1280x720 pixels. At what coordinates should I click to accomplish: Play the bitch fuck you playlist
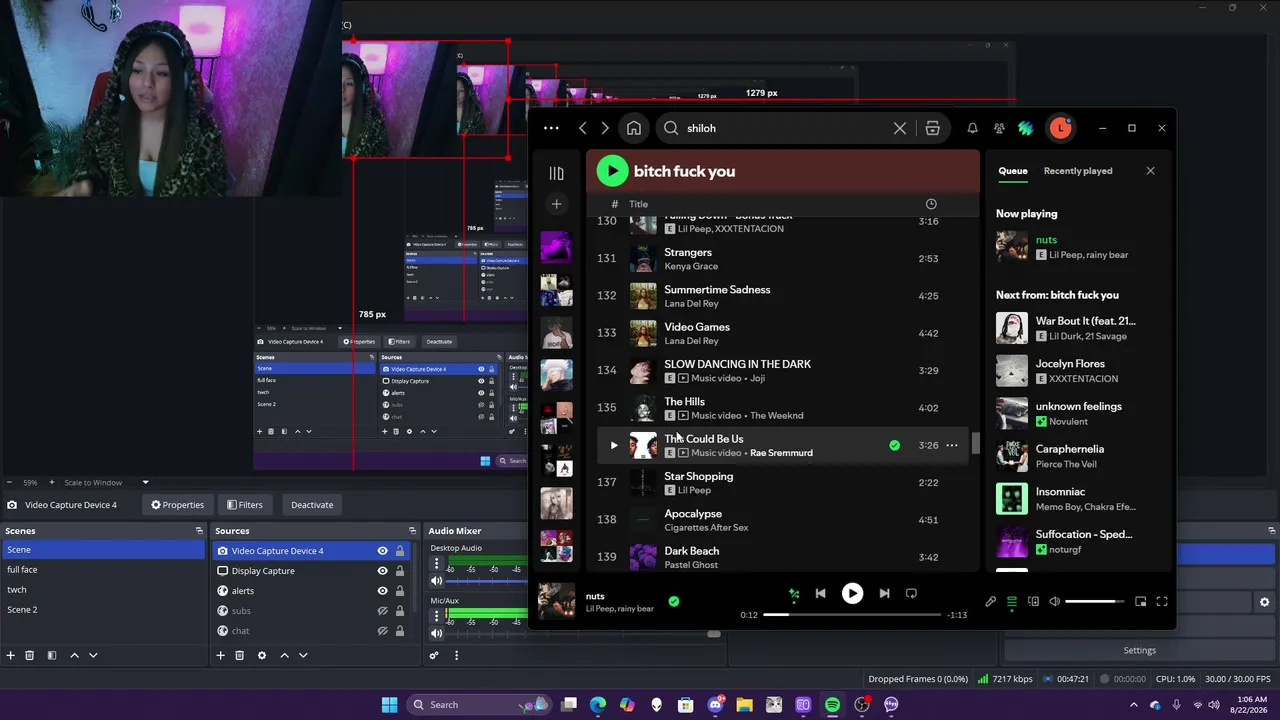click(612, 171)
